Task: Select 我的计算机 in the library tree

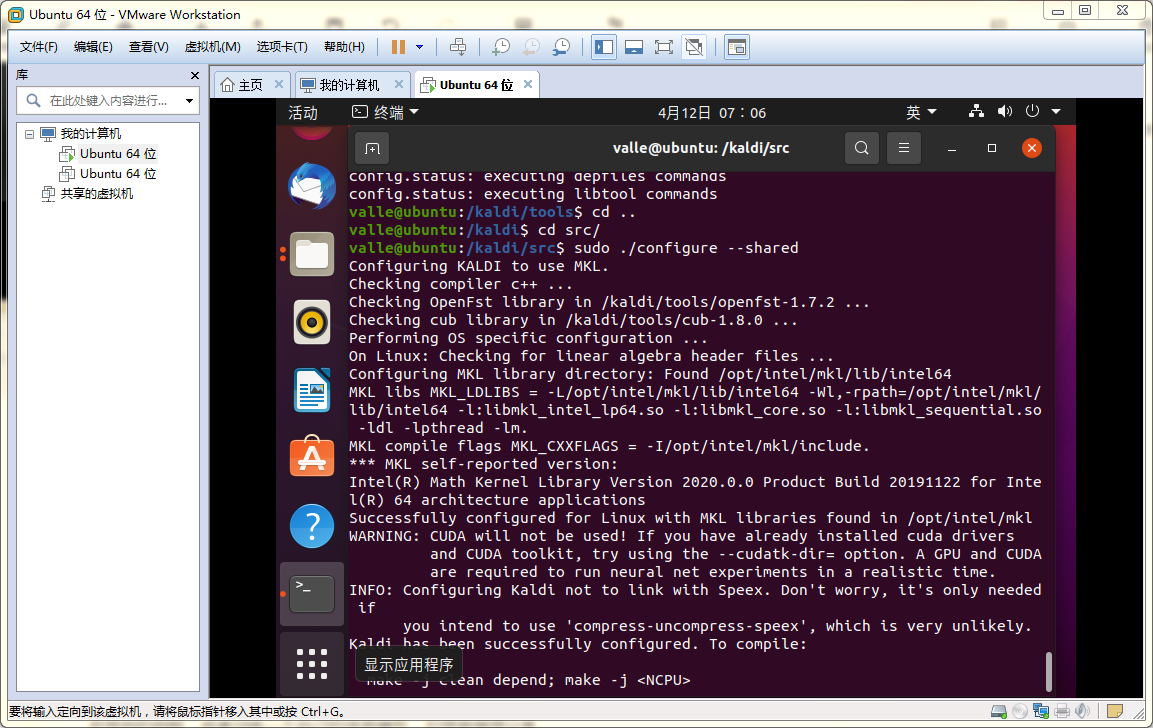Action: tap(90, 134)
